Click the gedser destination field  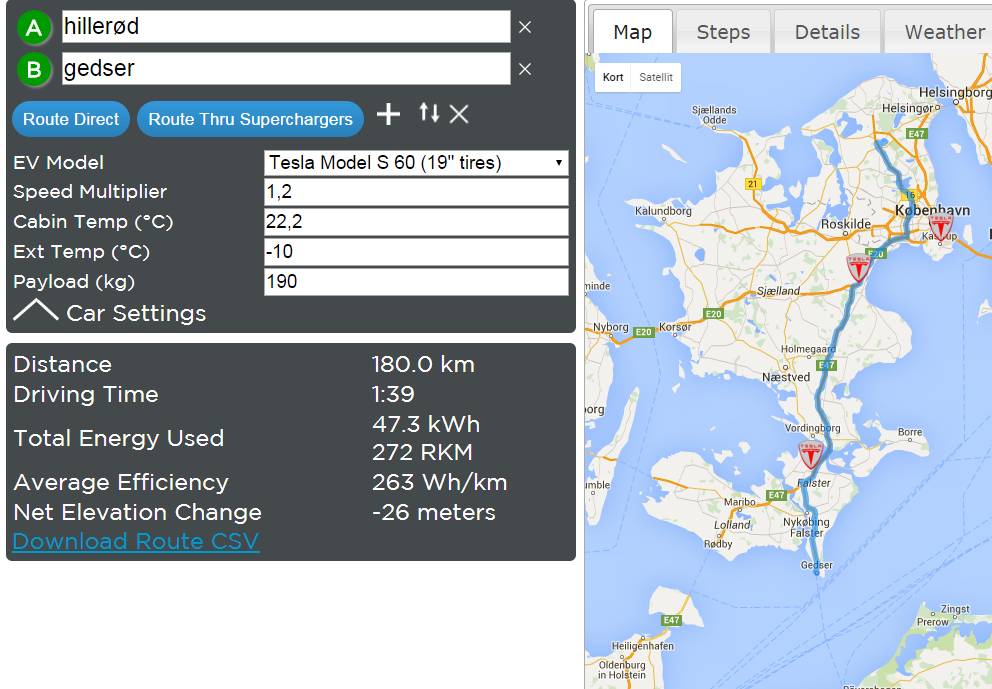click(x=286, y=68)
